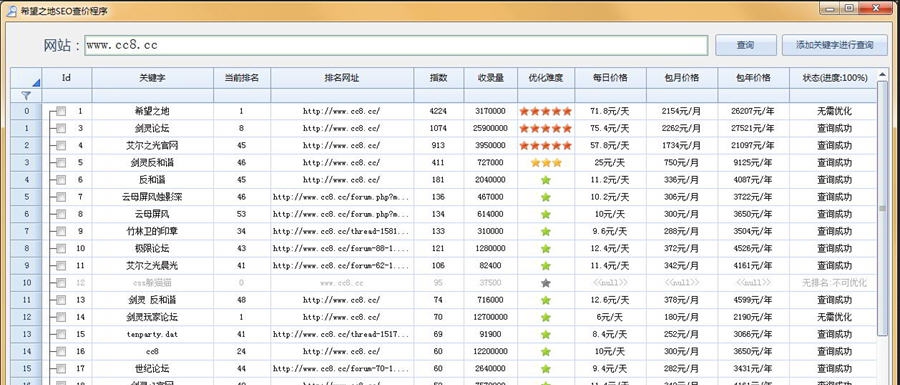The height and width of the screenshot is (385, 900).
Task: Click gray star in css躲猫猫 row
Action: (x=546, y=283)
